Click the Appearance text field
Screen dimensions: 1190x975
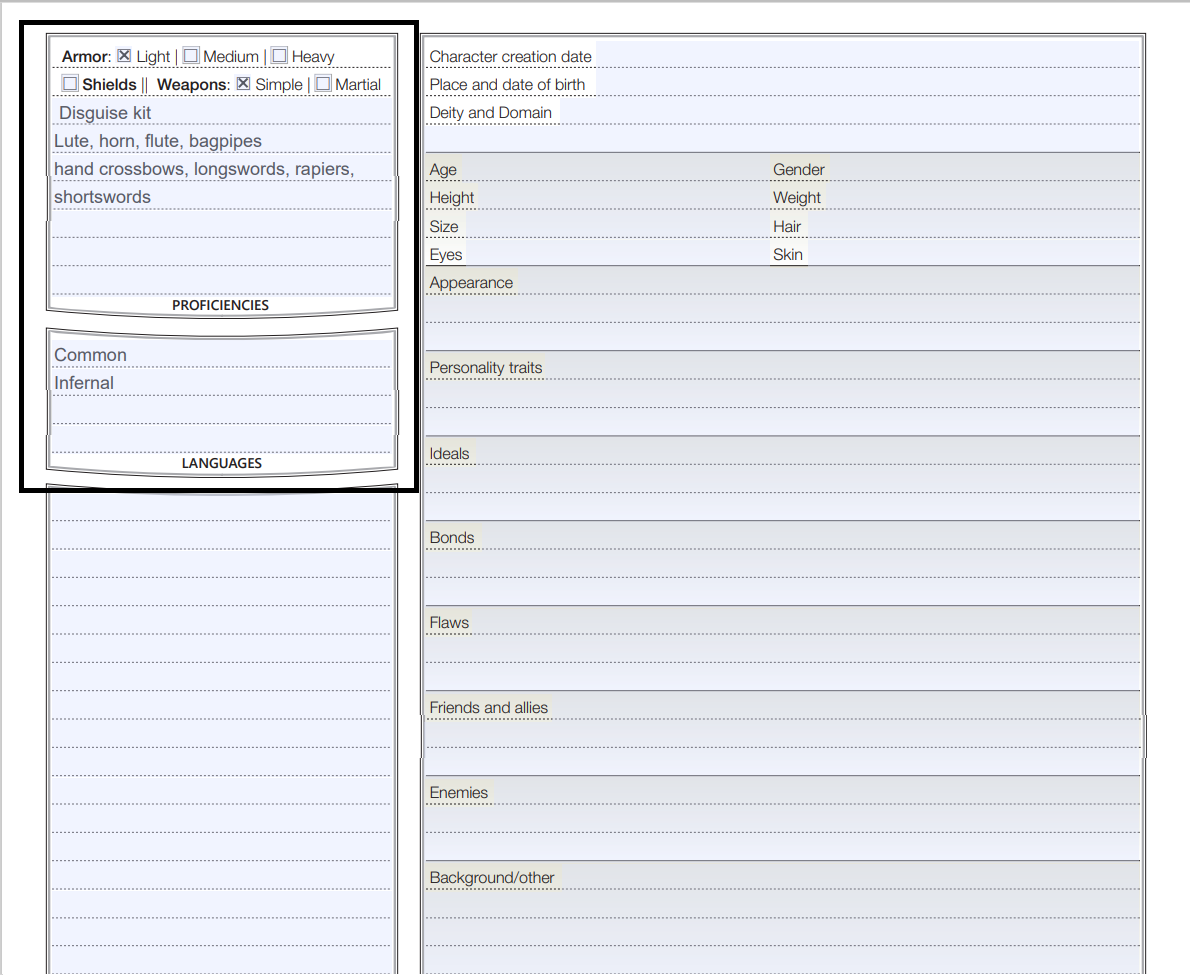[x=782, y=309]
